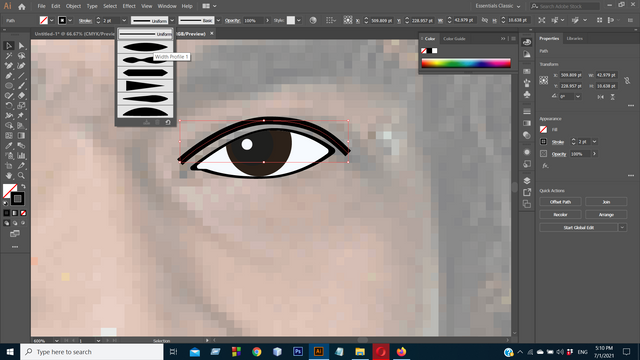Open stroke color dropdown in control bar

70,20
